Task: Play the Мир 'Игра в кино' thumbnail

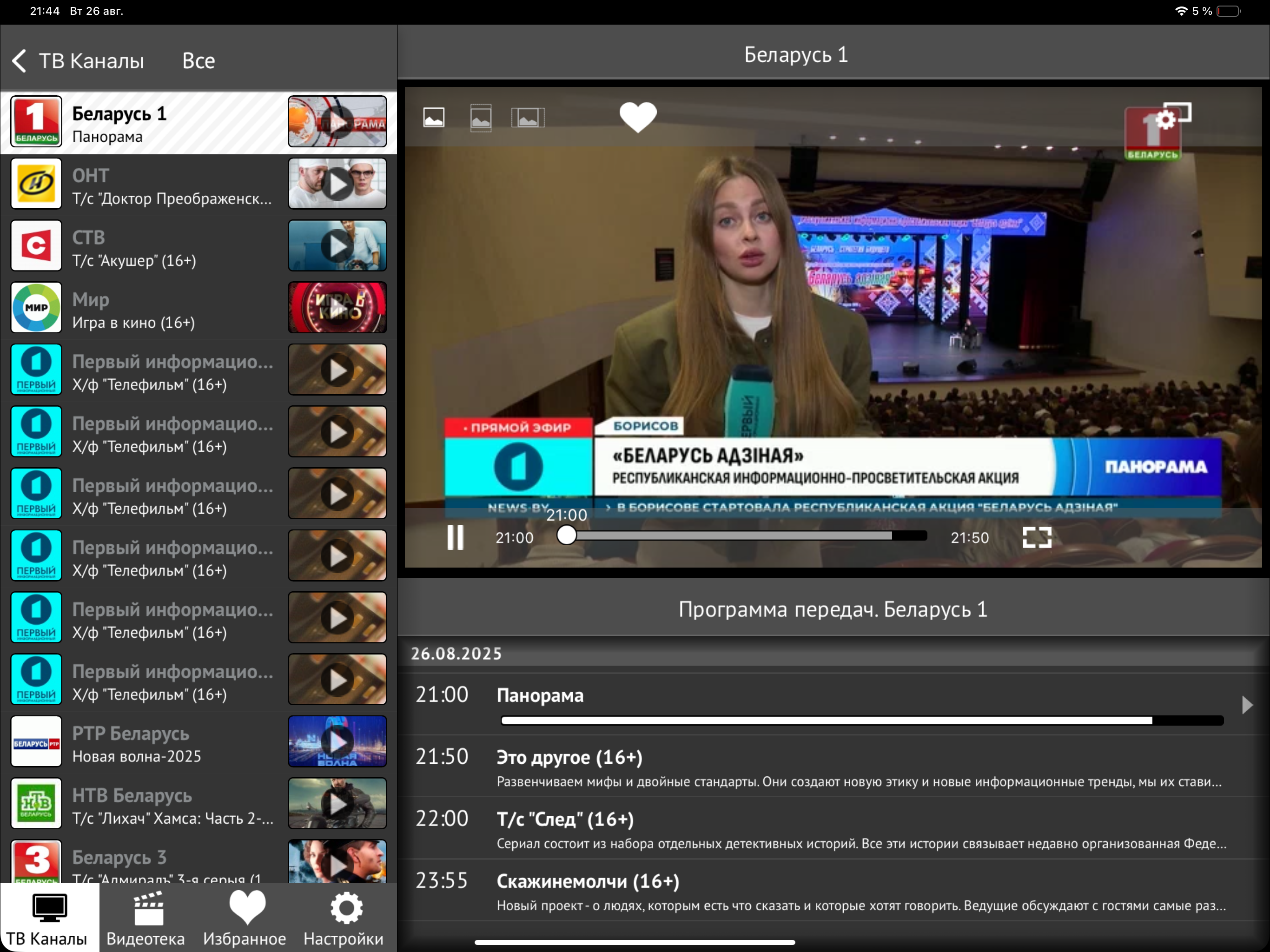Action: click(337, 308)
